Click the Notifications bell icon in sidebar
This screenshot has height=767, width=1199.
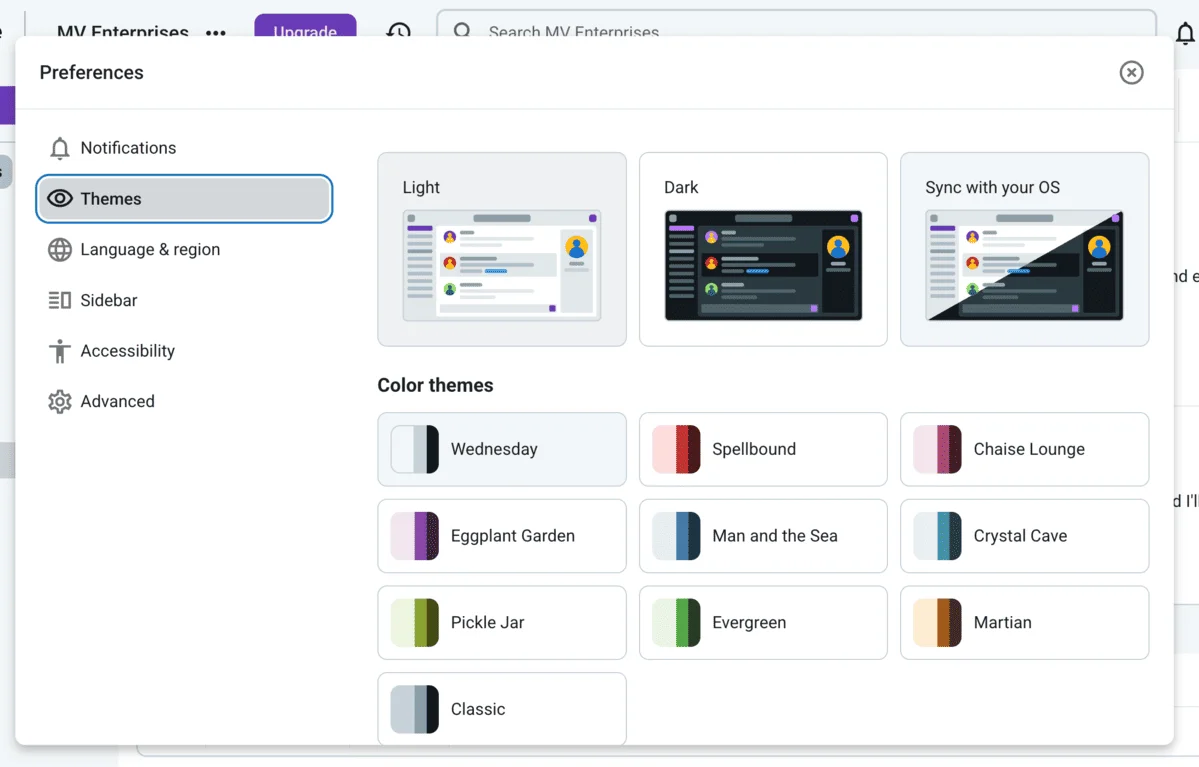click(60, 148)
